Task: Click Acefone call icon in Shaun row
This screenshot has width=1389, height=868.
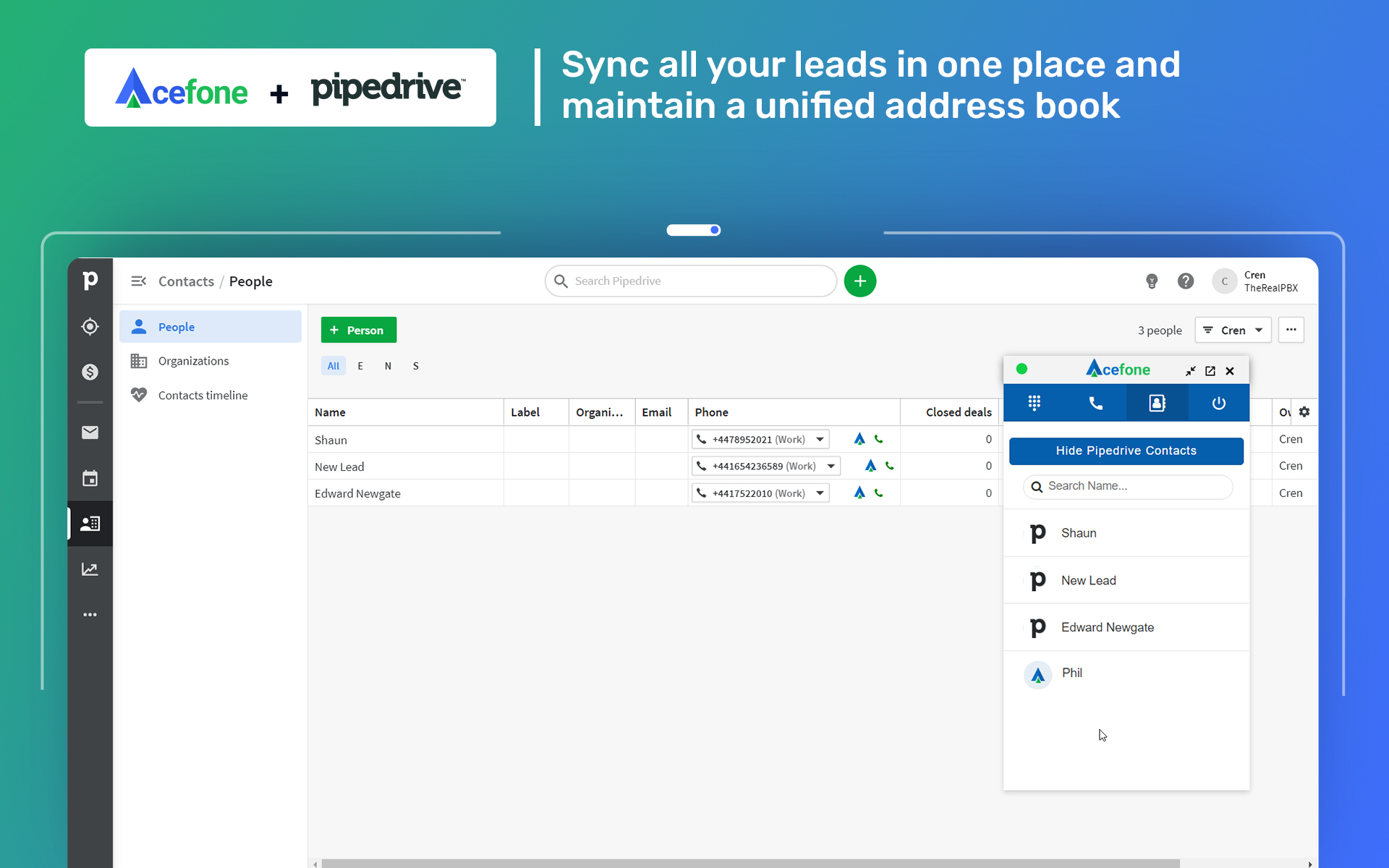Action: coord(859,439)
